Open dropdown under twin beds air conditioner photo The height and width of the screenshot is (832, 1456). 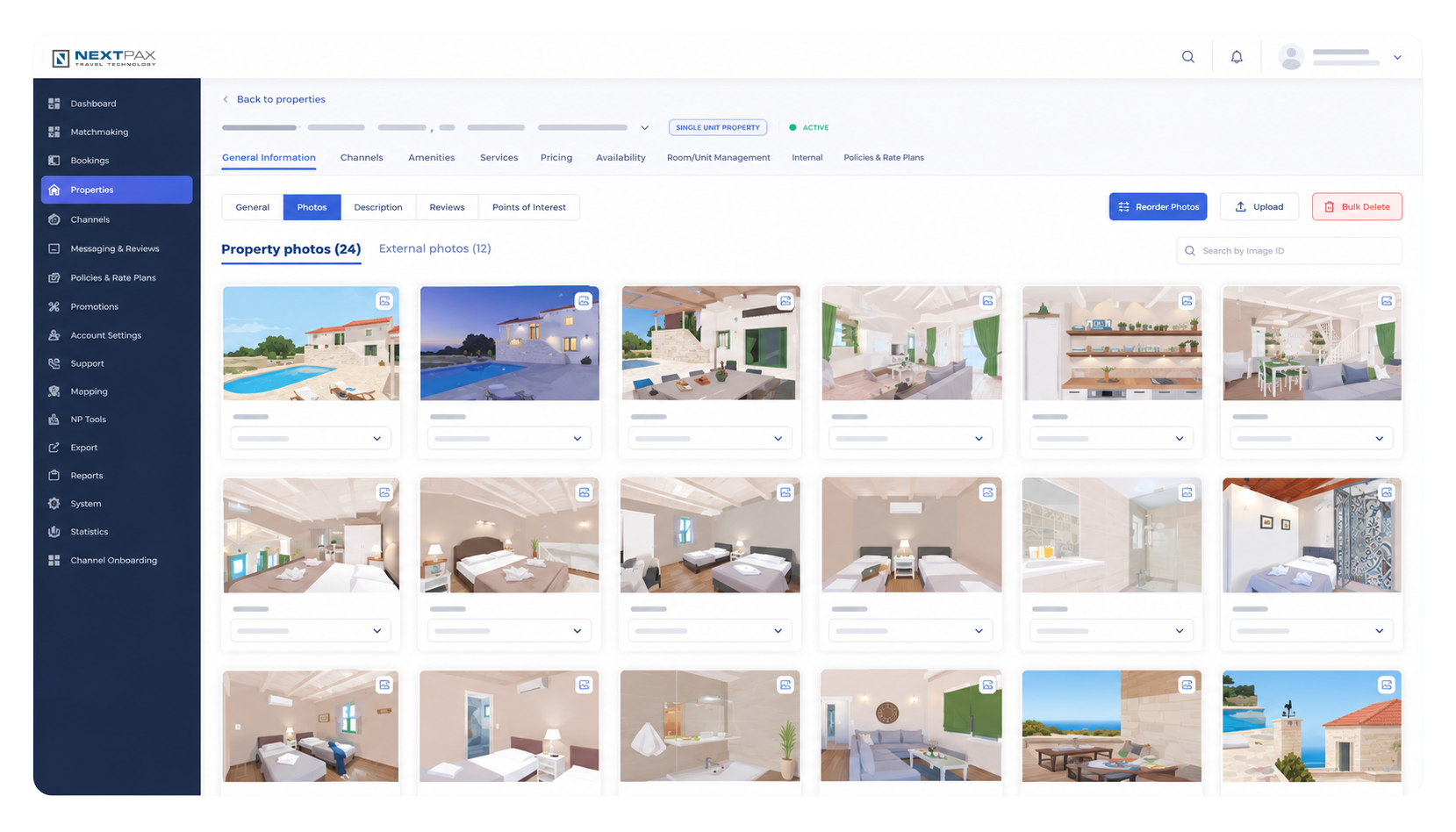911,630
